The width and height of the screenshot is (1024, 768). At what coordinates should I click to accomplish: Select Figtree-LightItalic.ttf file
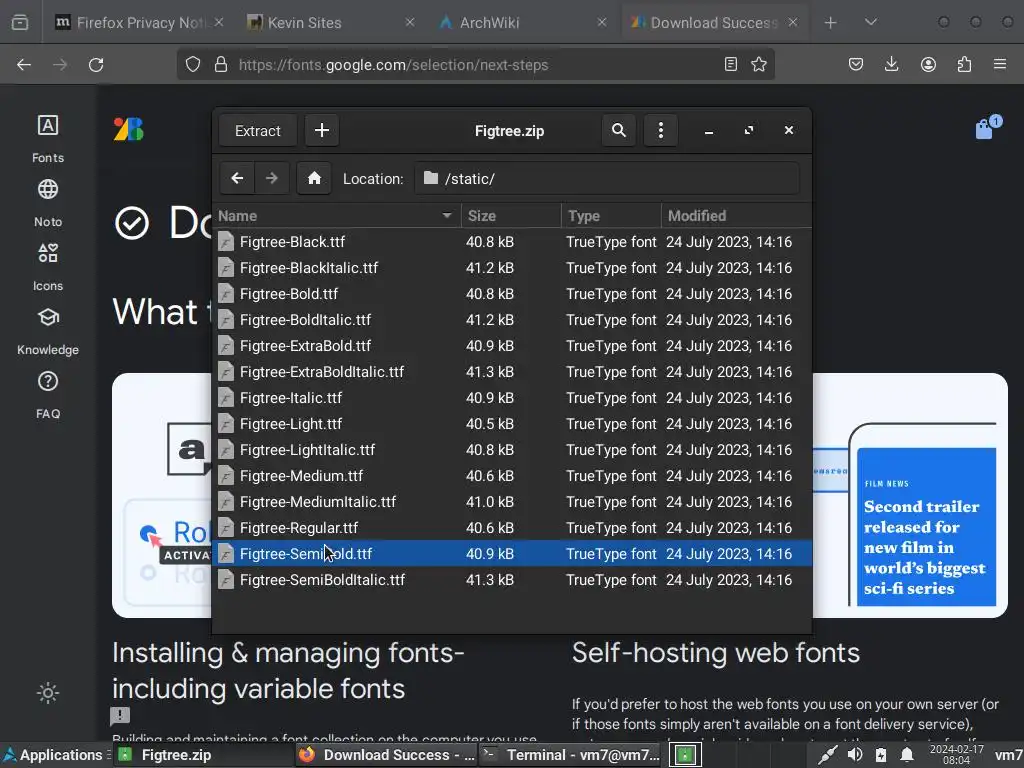coord(512,450)
